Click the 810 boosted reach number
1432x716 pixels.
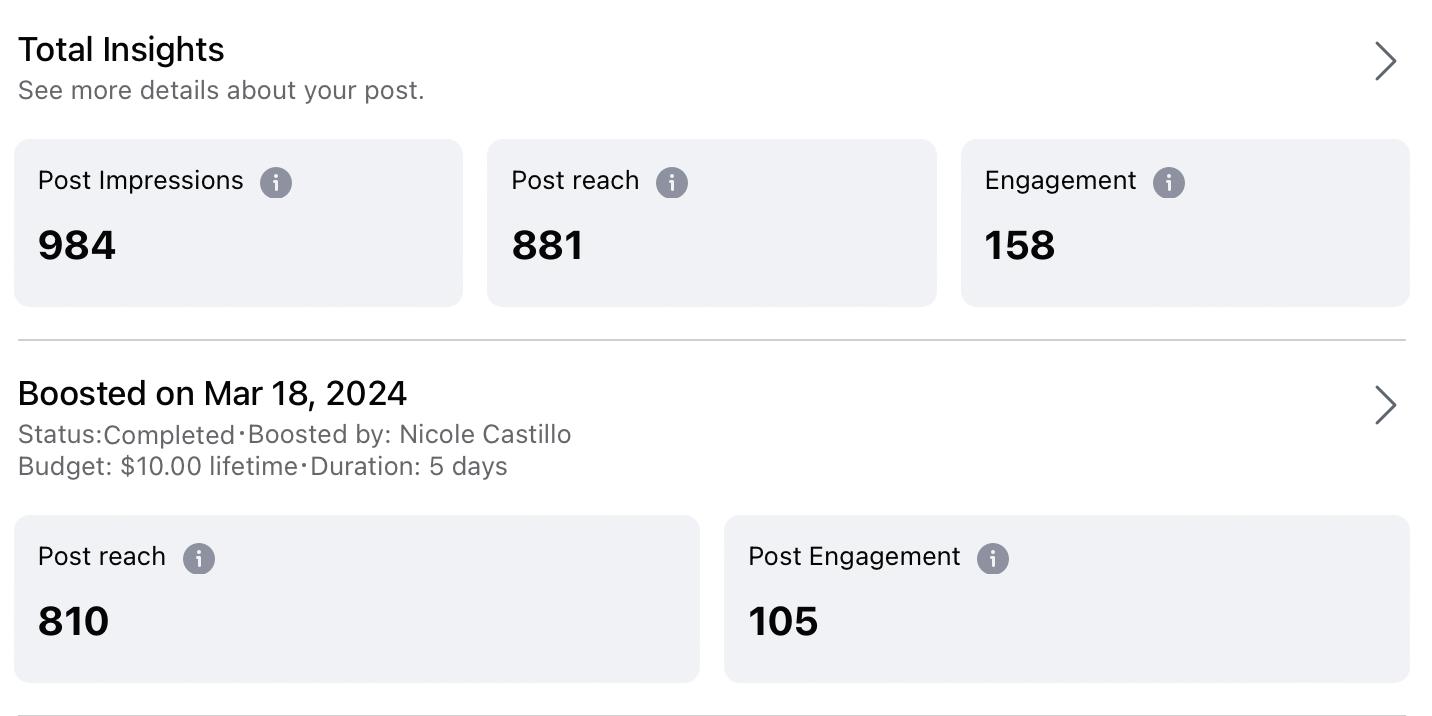point(73,622)
